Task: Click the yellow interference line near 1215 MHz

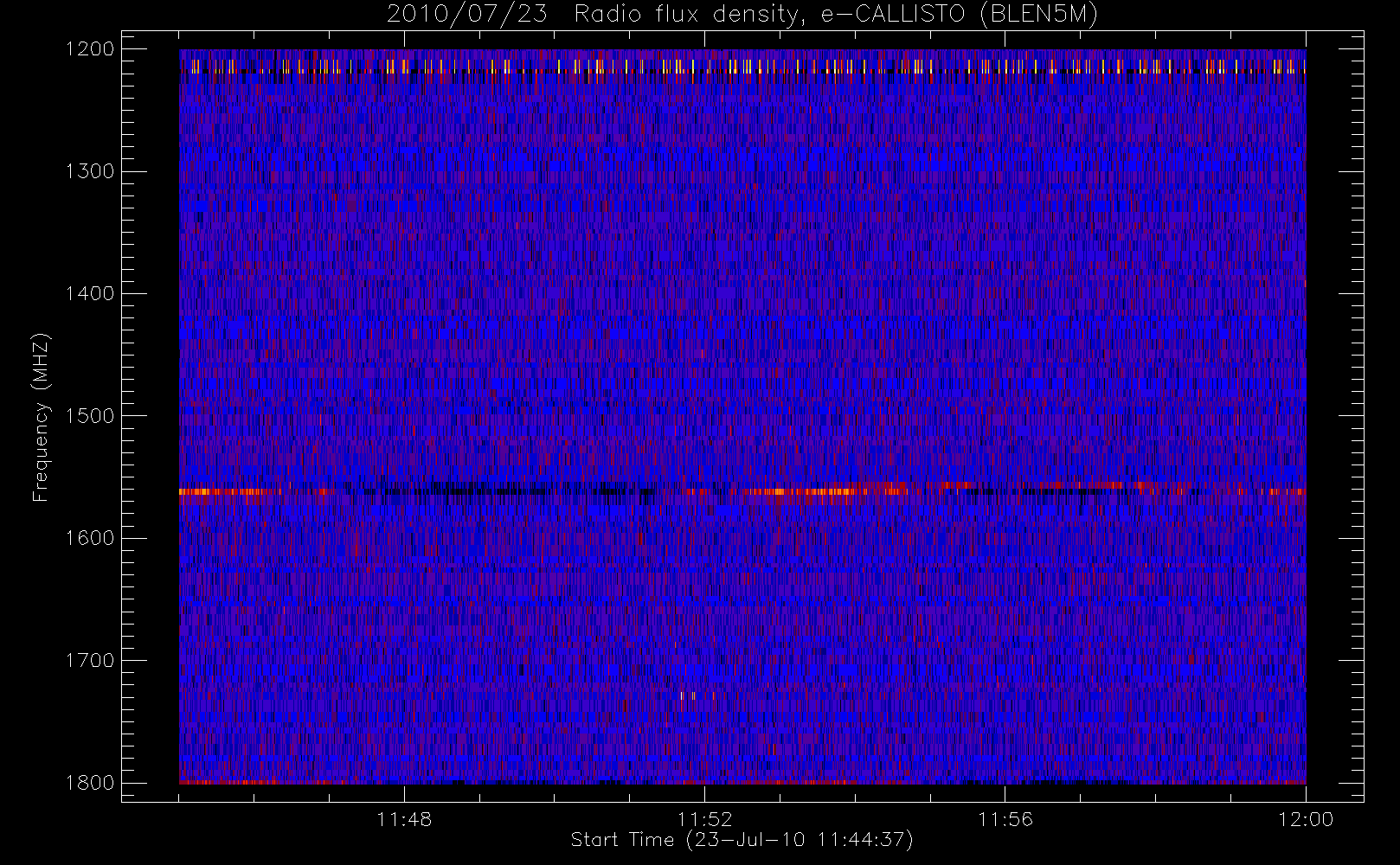Action: tap(742, 66)
